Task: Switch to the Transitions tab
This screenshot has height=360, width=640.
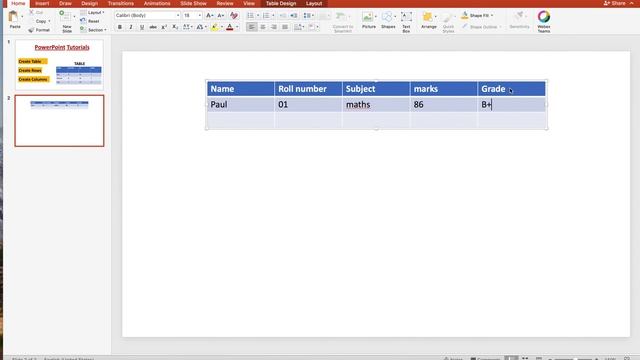Action: [121, 3]
